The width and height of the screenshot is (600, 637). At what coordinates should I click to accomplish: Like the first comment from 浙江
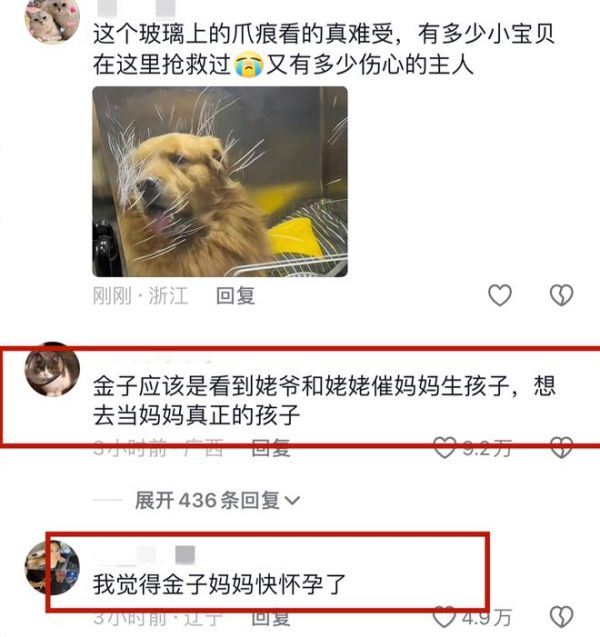[x=500, y=295]
